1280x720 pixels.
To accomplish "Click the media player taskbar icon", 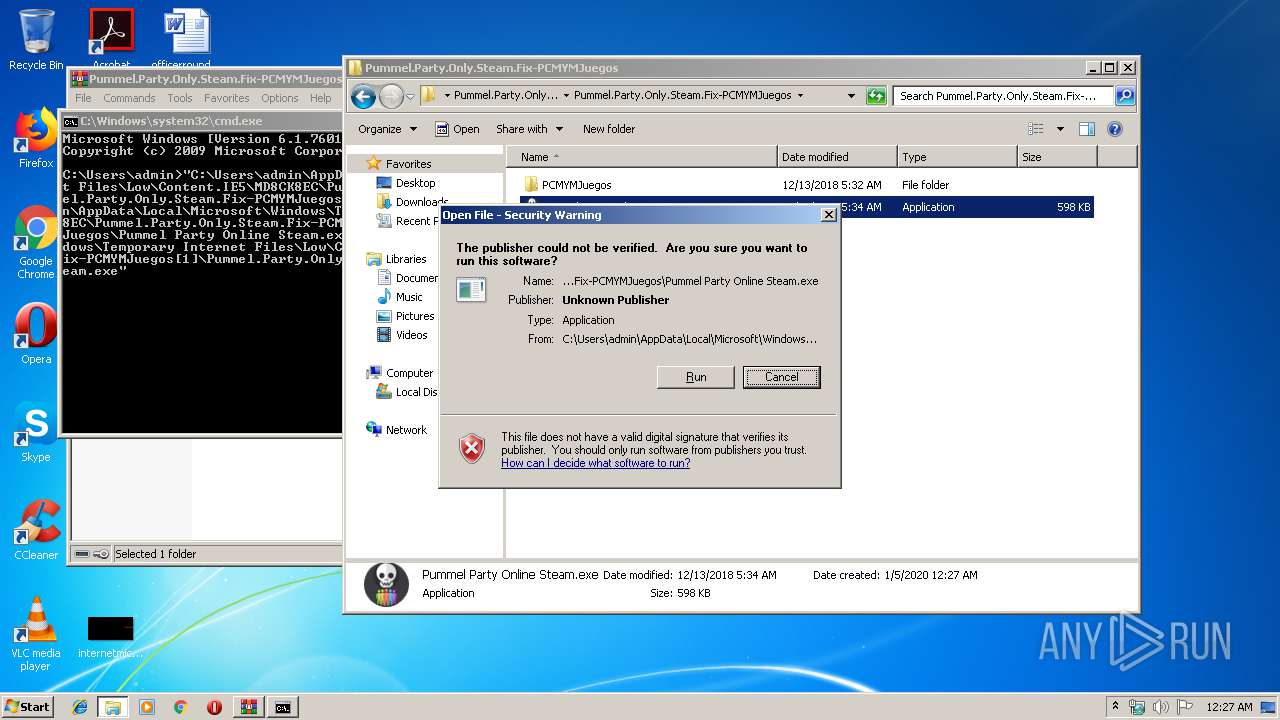I will tap(147, 707).
